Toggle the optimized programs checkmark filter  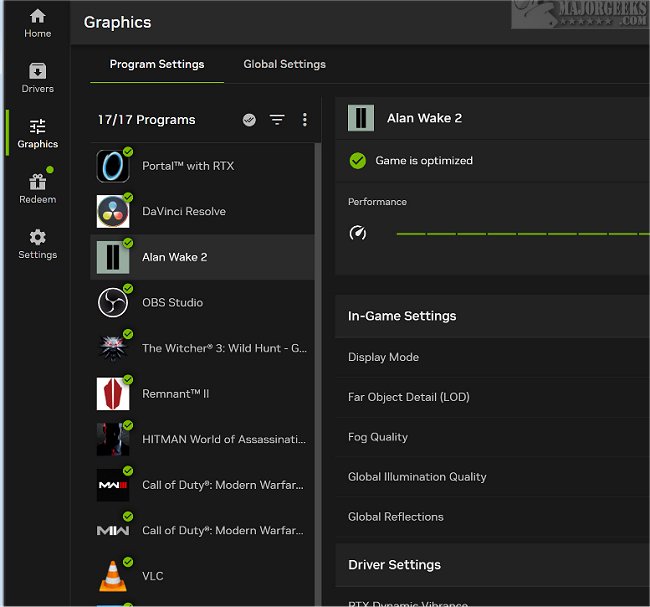point(249,120)
